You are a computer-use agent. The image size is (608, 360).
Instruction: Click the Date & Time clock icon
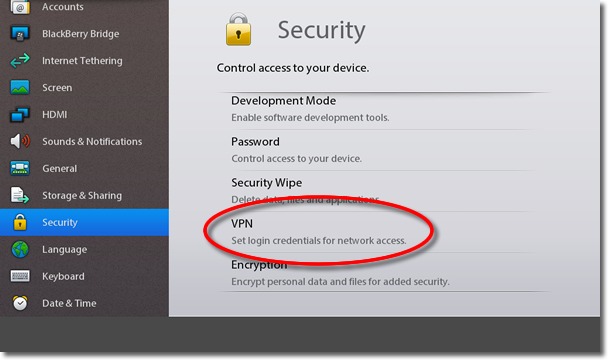pyautogui.click(x=20, y=303)
